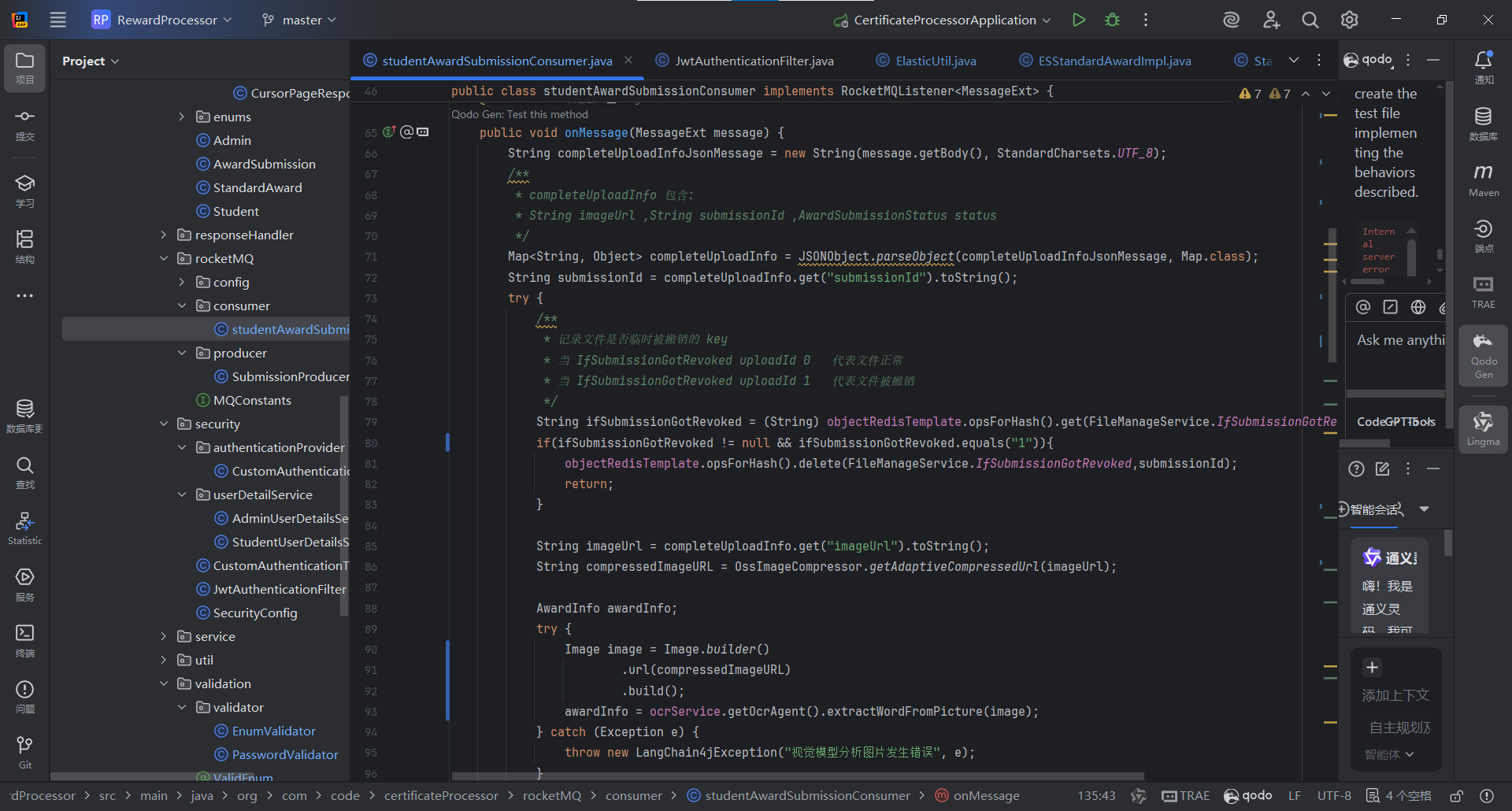Open the Statistic tool window
Screen dimensions: 1512x811
point(25,528)
